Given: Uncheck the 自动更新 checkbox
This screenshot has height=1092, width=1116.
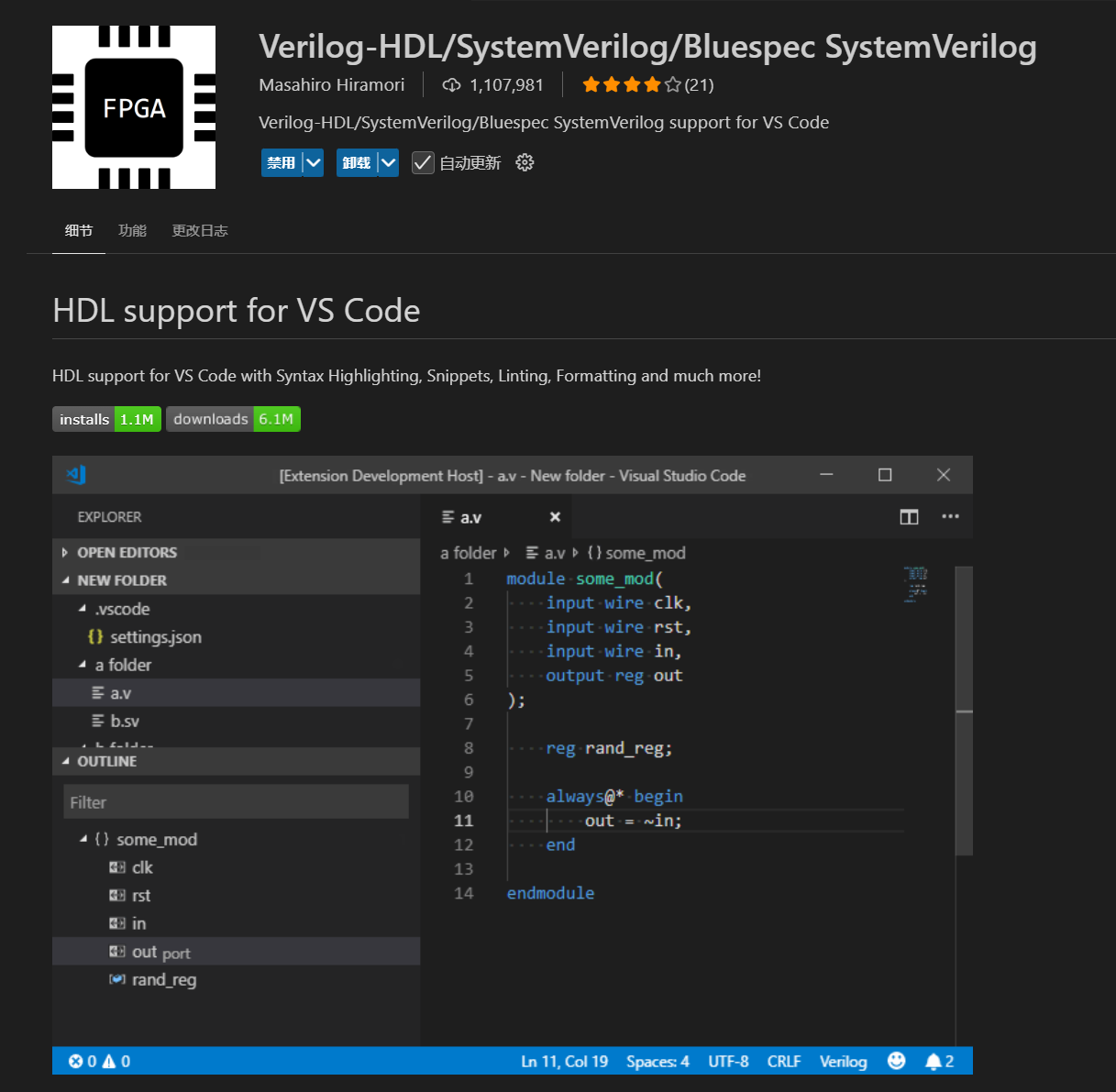Looking at the screenshot, I should 422,162.
